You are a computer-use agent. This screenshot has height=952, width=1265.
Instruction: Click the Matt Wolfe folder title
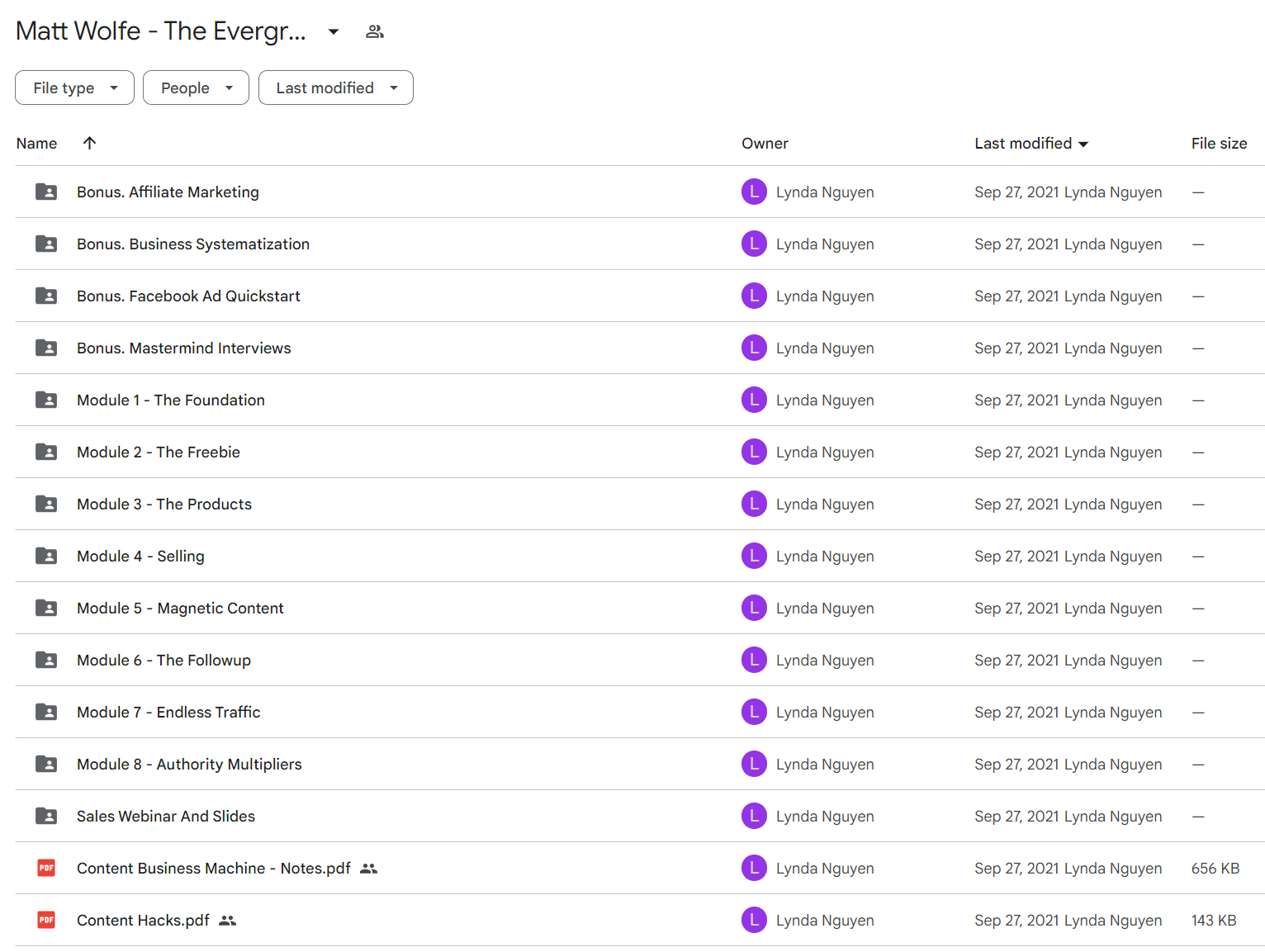161,31
